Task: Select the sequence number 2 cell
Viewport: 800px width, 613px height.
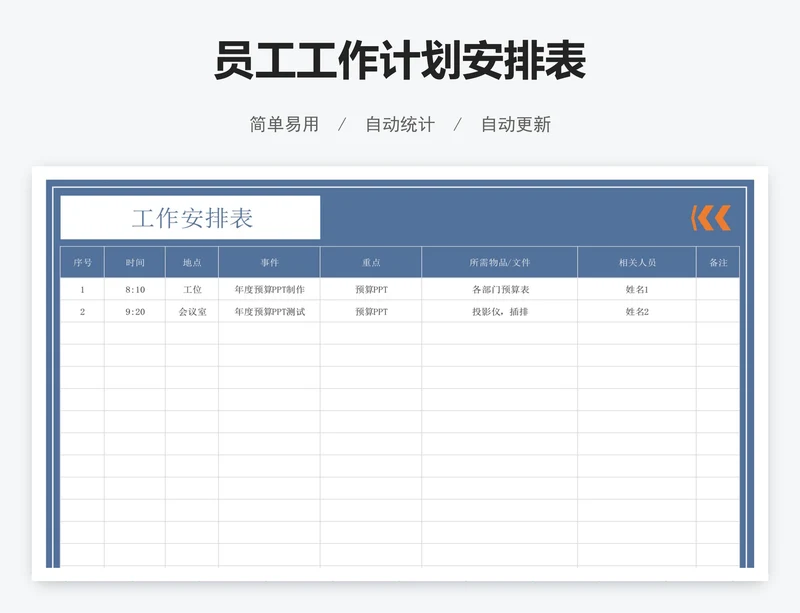Action: tap(82, 311)
